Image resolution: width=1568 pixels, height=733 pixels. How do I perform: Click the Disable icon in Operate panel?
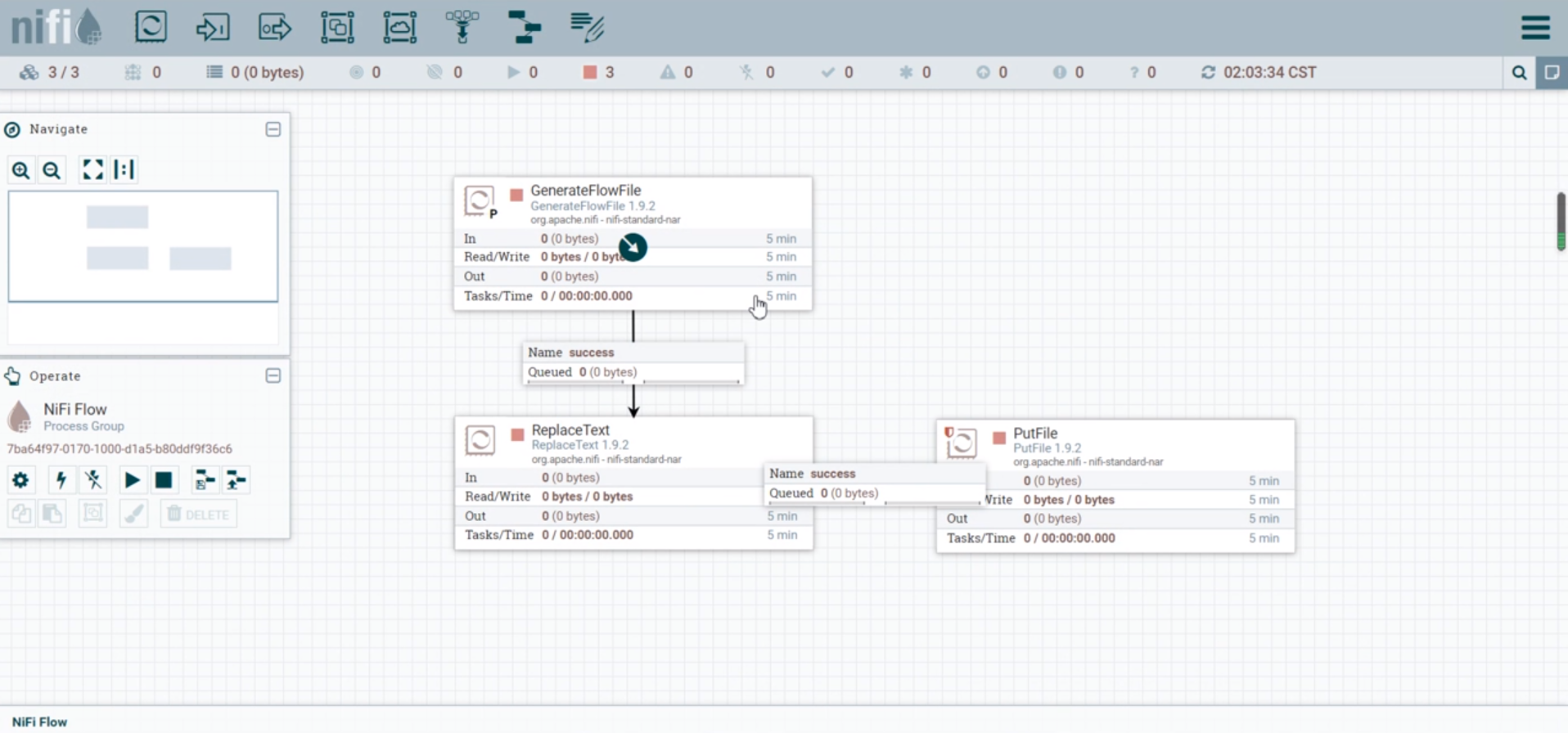(93, 480)
